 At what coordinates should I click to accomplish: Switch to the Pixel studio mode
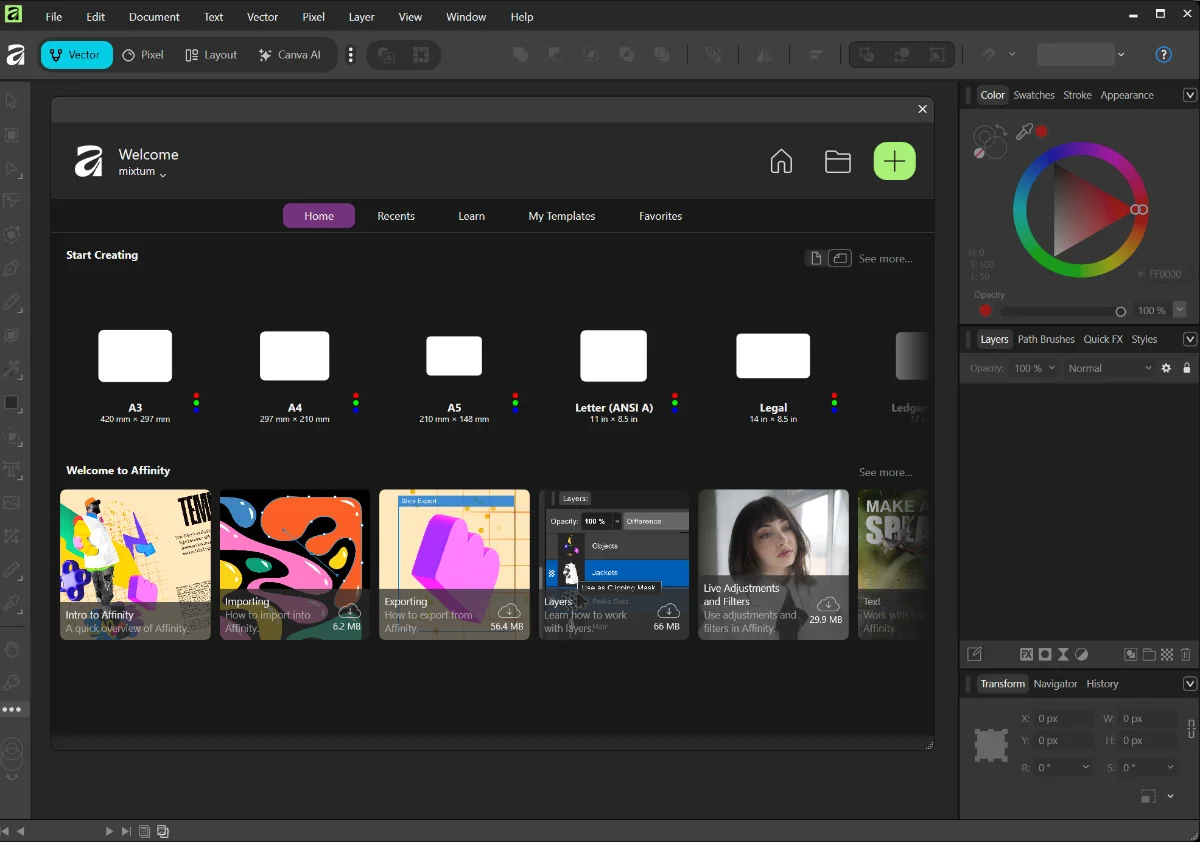click(143, 55)
